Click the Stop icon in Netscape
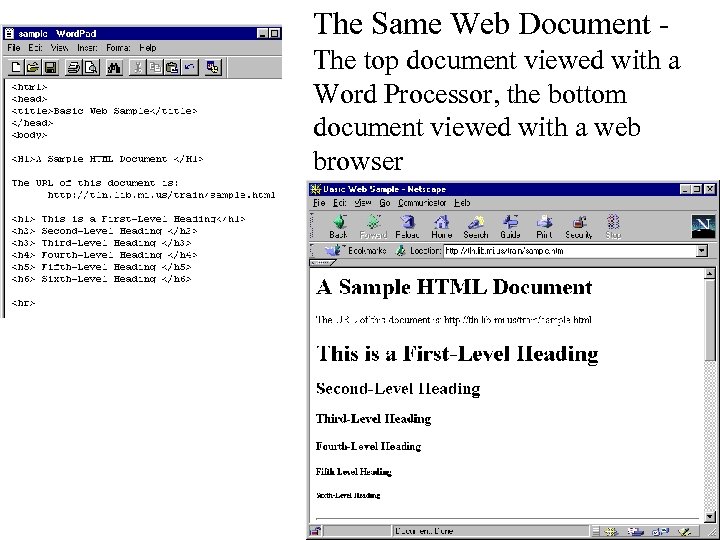 point(613,227)
